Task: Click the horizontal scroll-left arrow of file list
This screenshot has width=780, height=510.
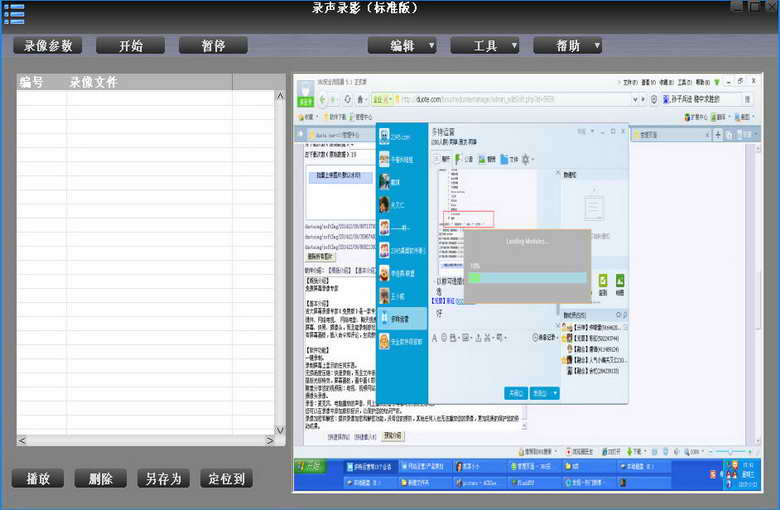Action: click(22, 440)
